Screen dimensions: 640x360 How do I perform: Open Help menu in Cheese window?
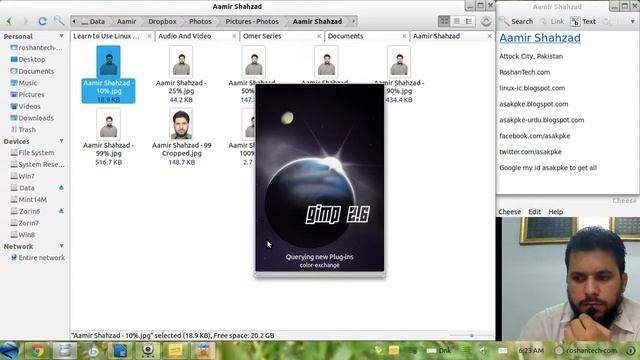(556, 212)
